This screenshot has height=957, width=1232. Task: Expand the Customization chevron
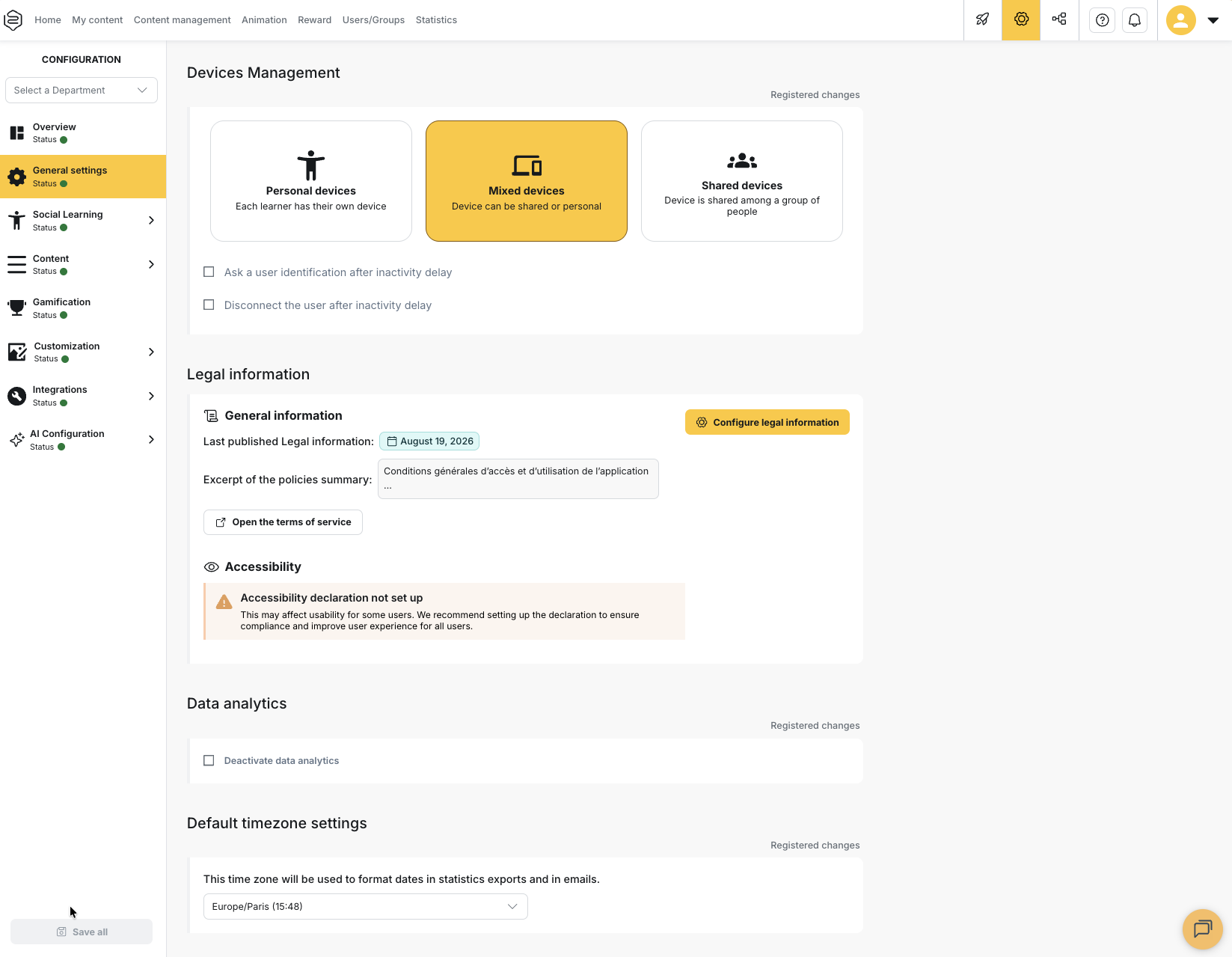(151, 352)
